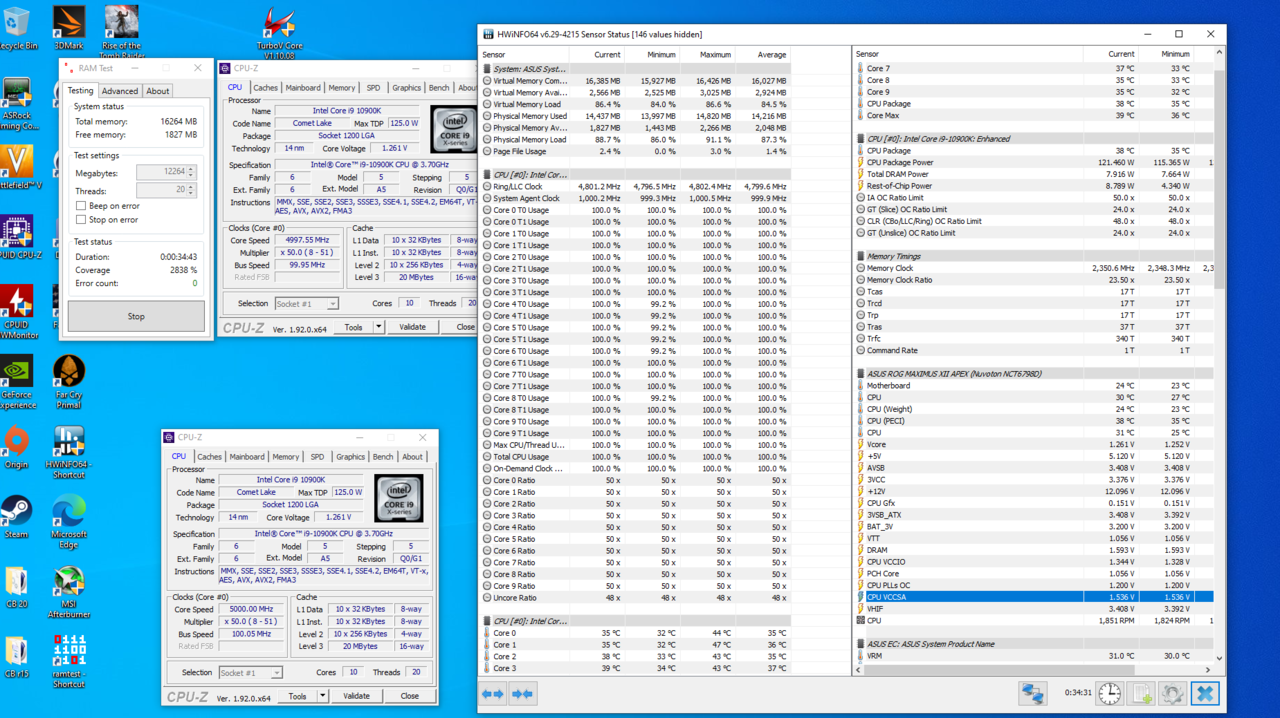Click HWiNFO collapse columns arrows icon
1280x718 pixels.
click(522, 693)
